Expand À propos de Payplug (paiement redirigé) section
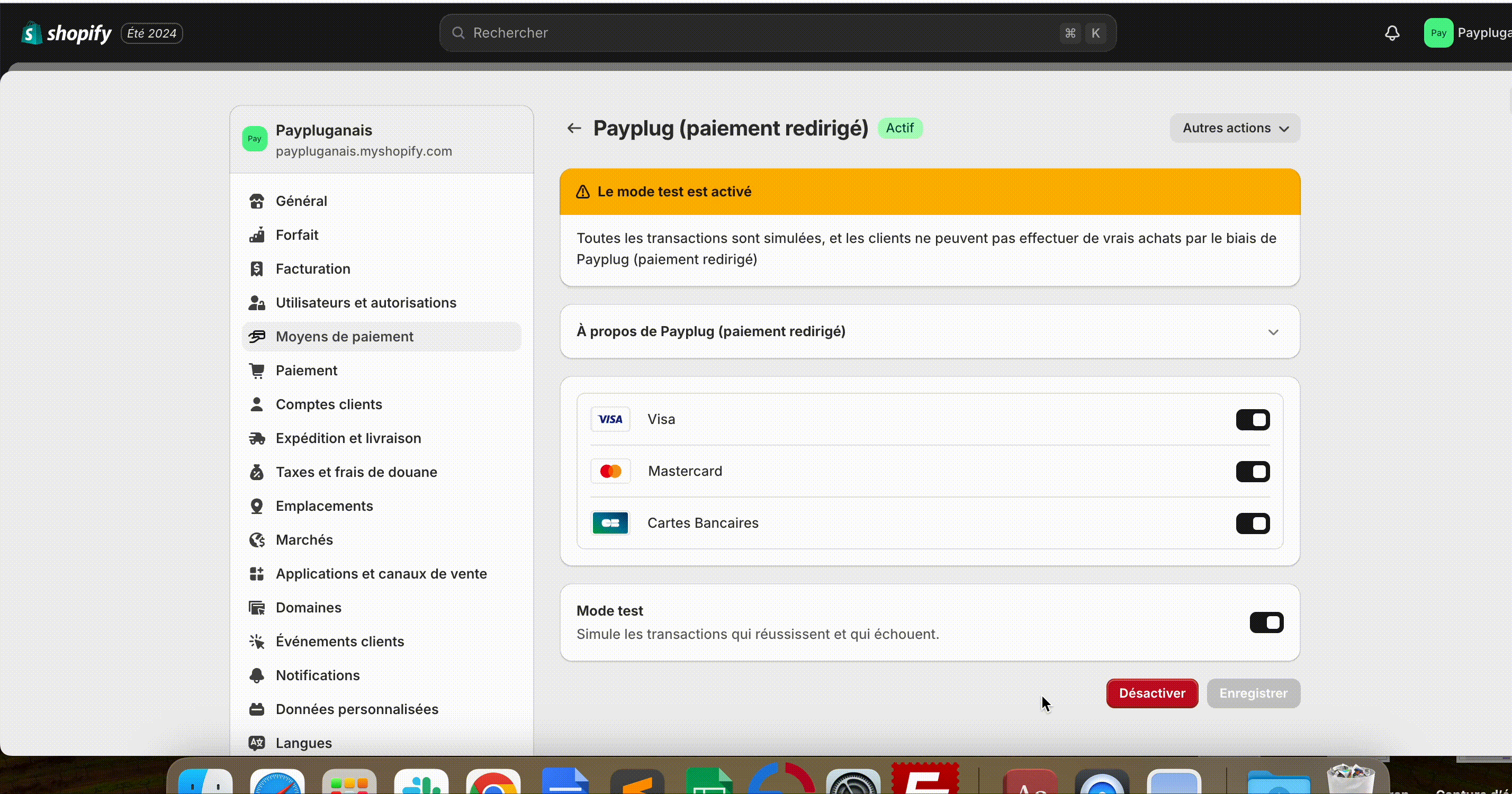This screenshot has height=794, width=1512. (x=930, y=331)
